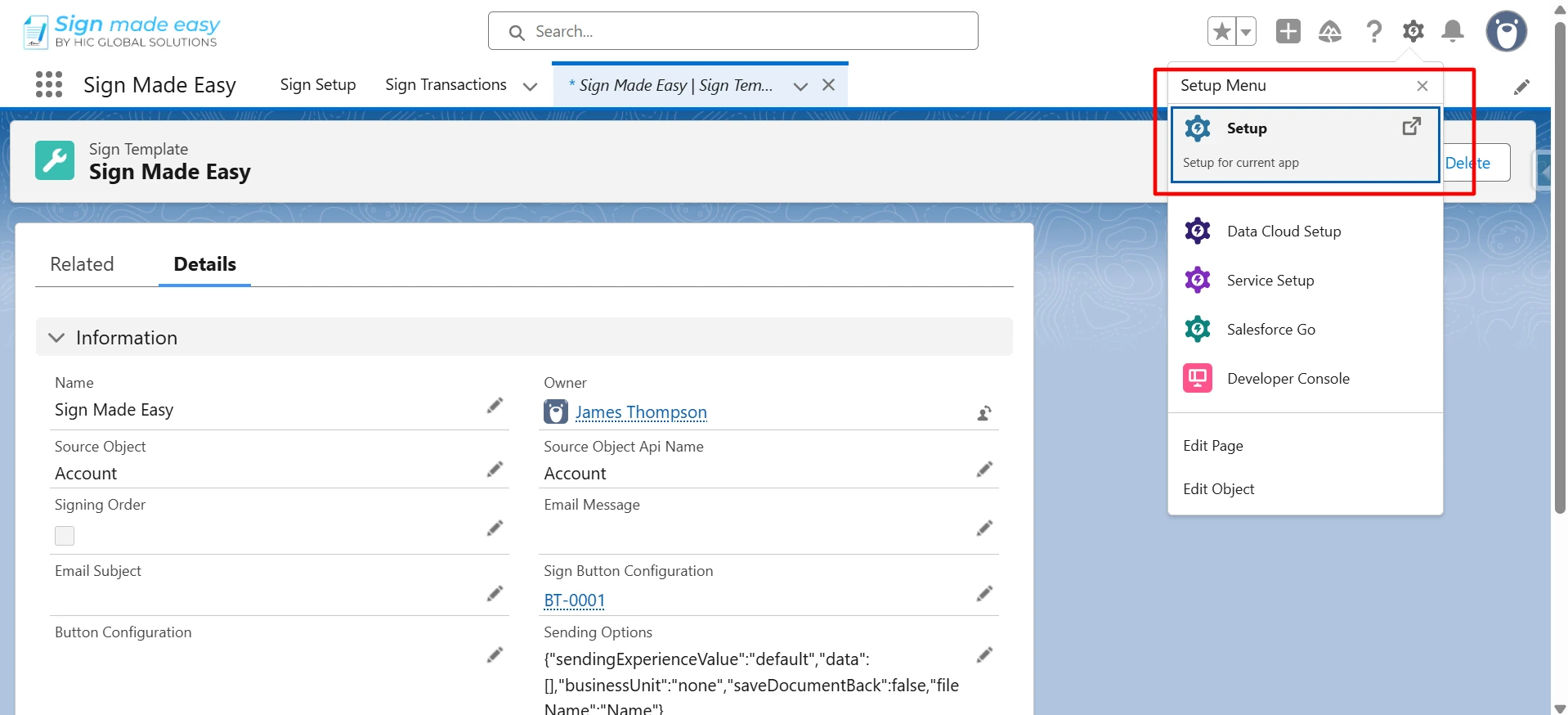Screen dimensions: 1568x715
Task: Click the Setup gear icon in header
Action: point(1413,32)
